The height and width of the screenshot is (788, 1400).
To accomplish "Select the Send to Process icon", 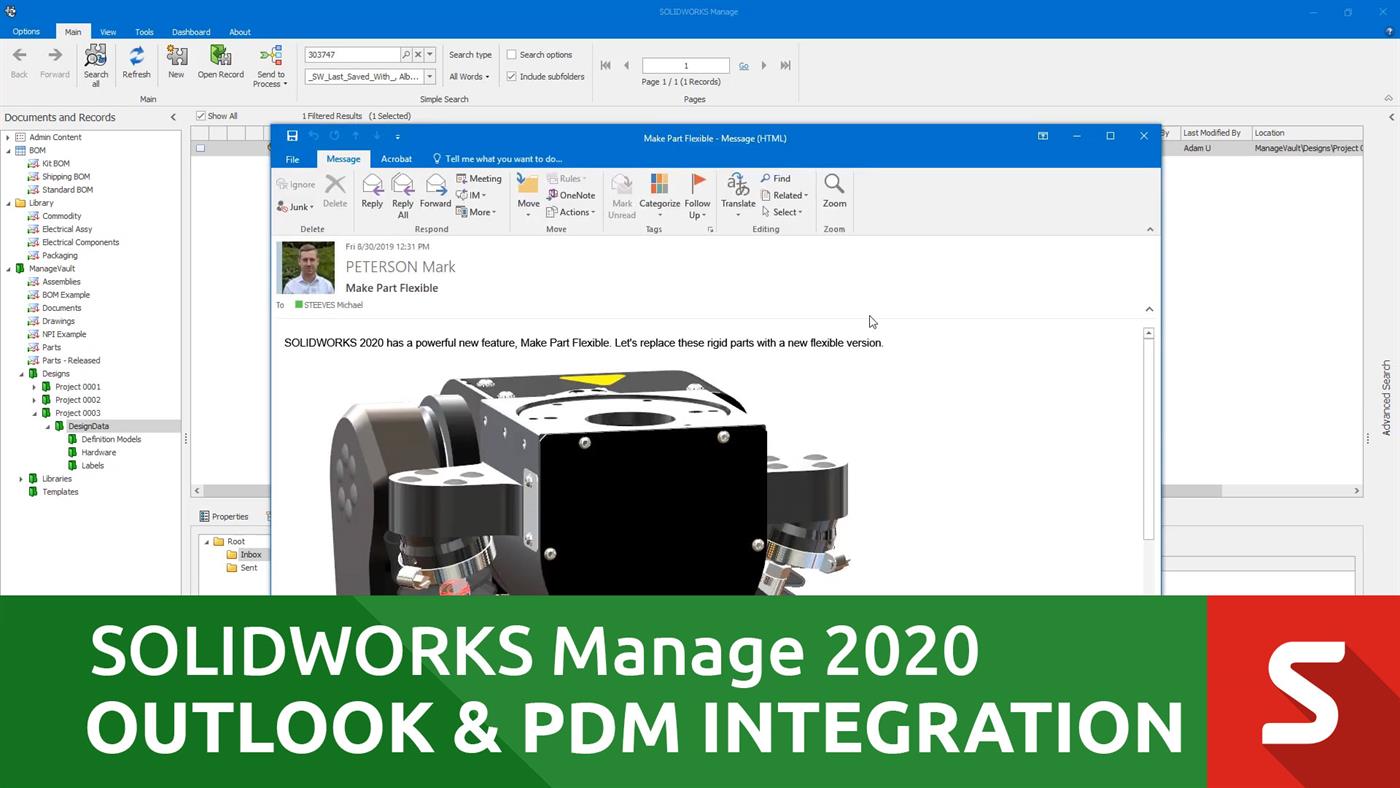I will pyautogui.click(x=270, y=66).
